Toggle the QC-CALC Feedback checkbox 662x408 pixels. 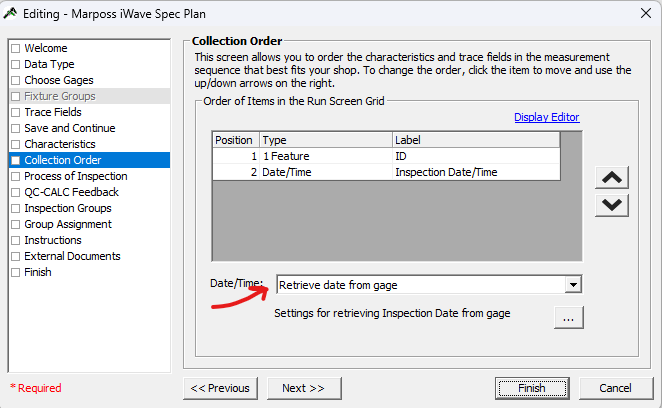click(16, 193)
